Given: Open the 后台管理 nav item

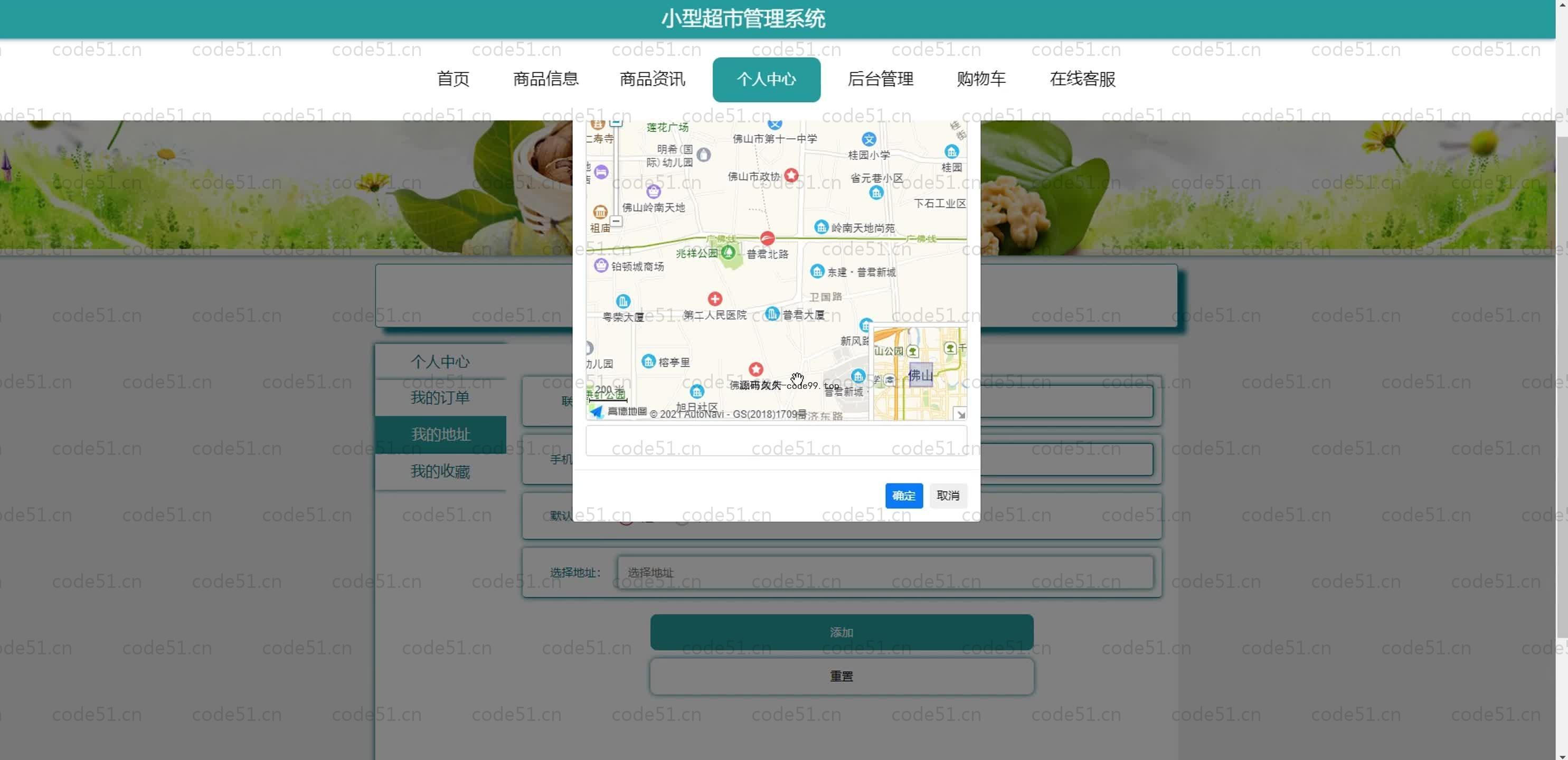Looking at the screenshot, I should [880, 79].
